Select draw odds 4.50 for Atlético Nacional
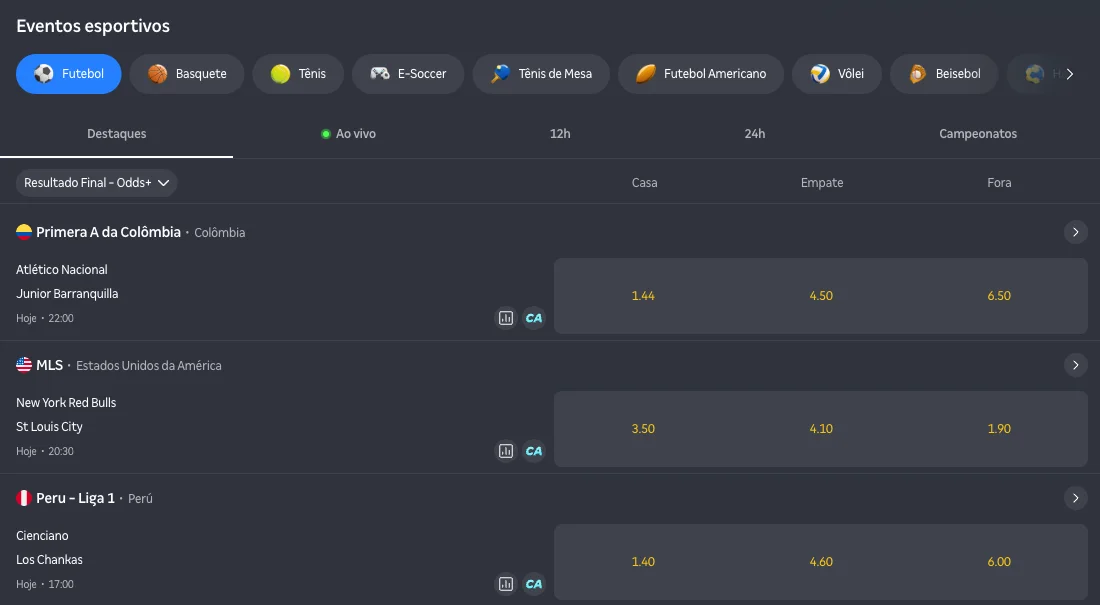1100x605 pixels. [821, 295]
